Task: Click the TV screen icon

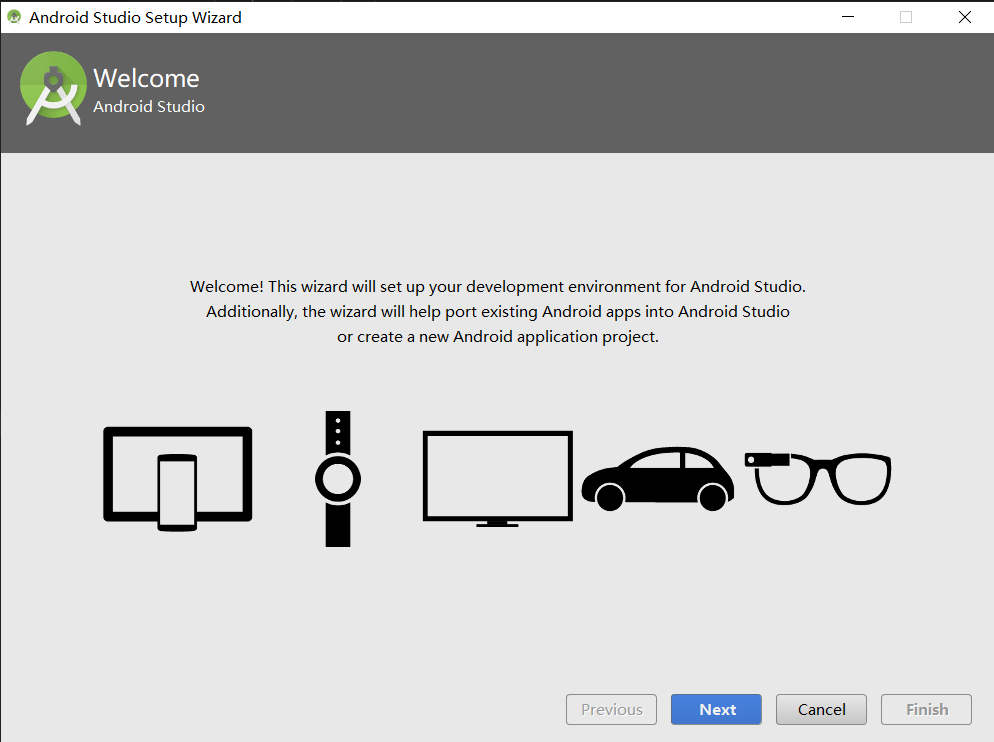Action: point(498,479)
